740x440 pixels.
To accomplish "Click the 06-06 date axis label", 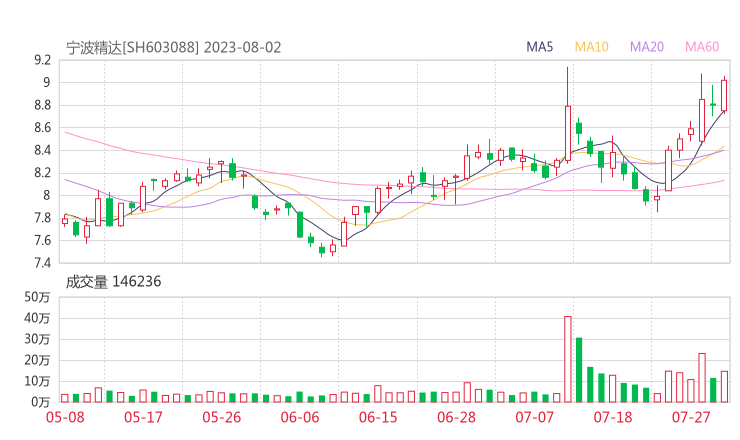I will (300, 417).
